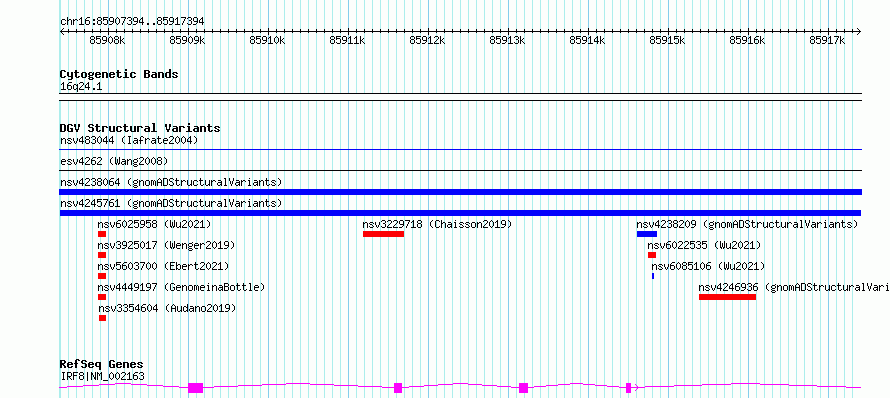890x398 pixels.
Task: Click the 85915k ruler tick label
Action: point(668,40)
